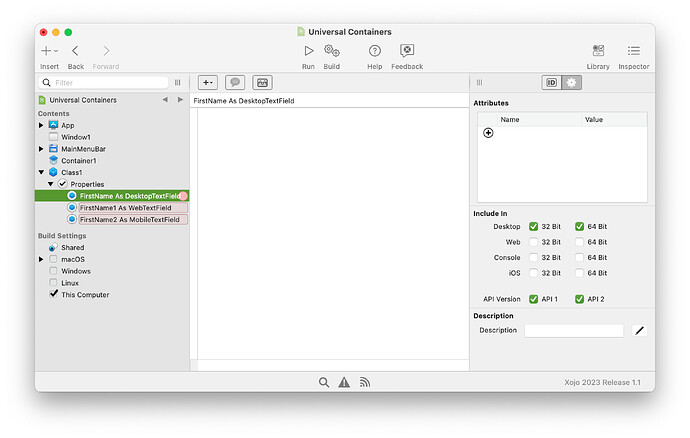
Task: Open the Library panel icon
Action: pyautogui.click(x=598, y=51)
